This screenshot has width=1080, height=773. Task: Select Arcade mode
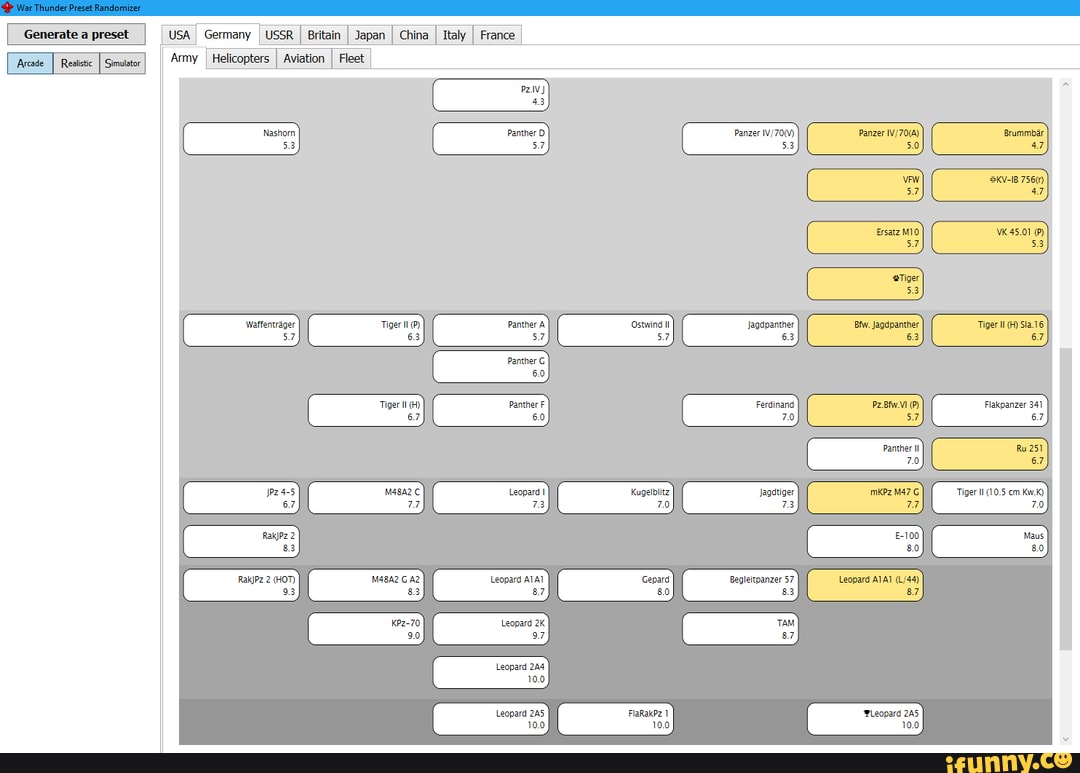pos(30,63)
